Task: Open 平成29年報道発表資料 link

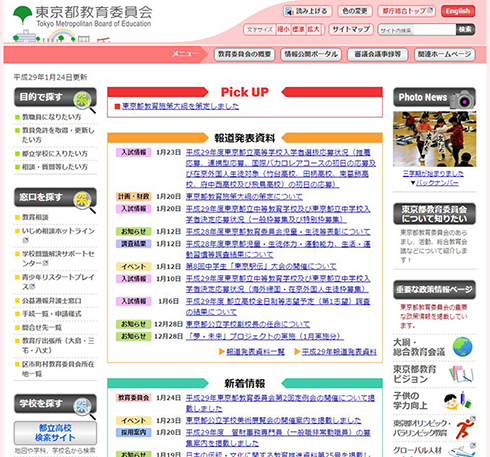Action: click(x=339, y=352)
